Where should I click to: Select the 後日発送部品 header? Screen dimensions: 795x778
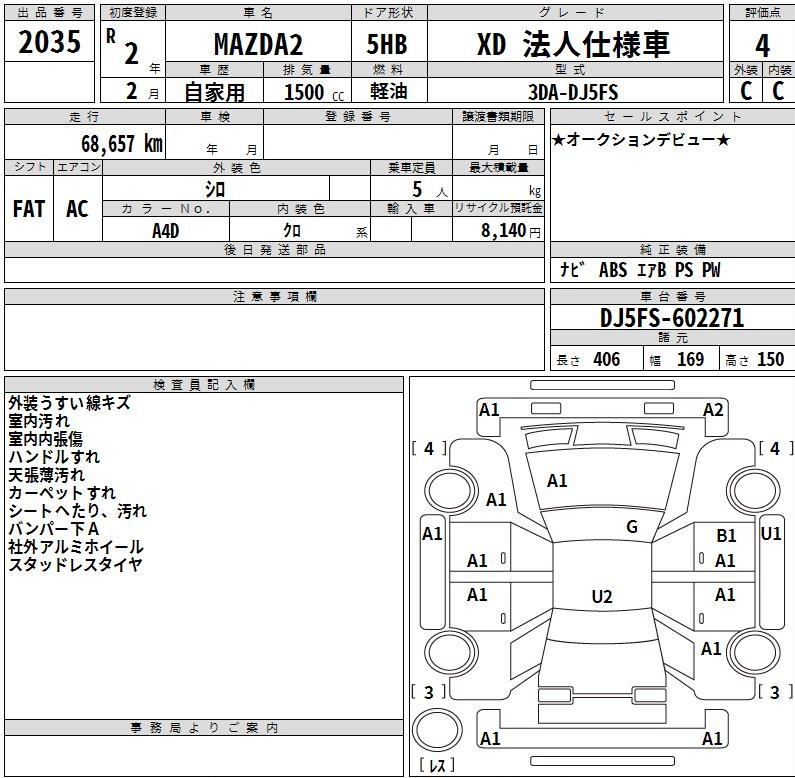(274, 250)
